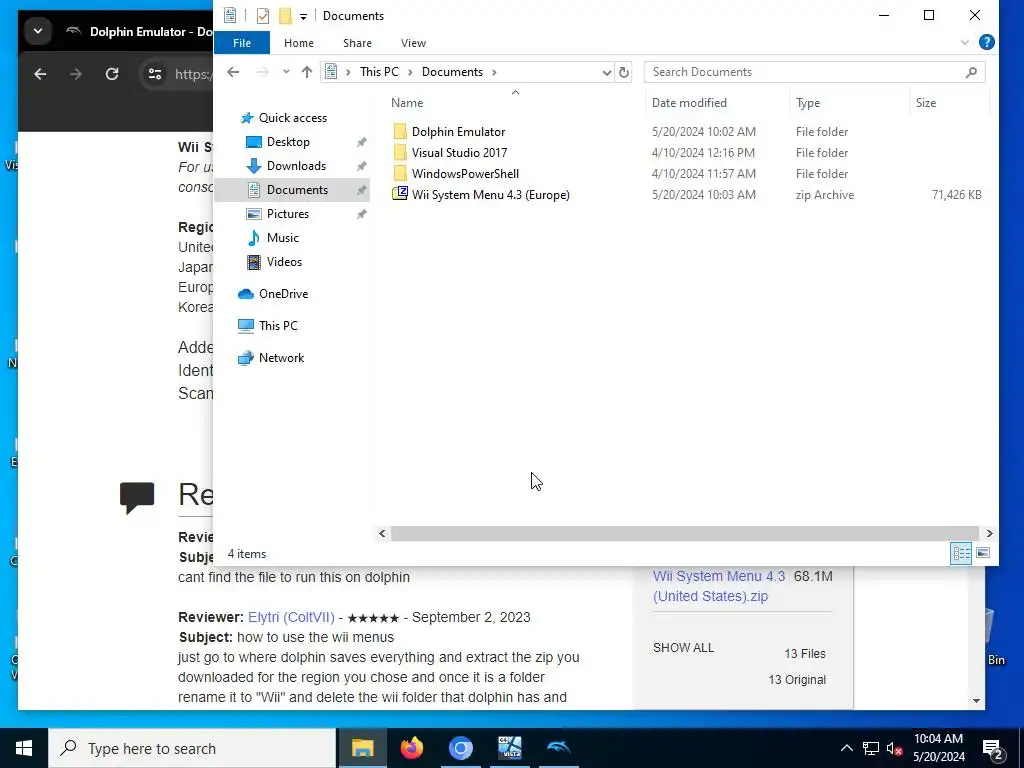Go back in the browser window
This screenshot has height=768, width=1024.
pyautogui.click(x=40, y=74)
